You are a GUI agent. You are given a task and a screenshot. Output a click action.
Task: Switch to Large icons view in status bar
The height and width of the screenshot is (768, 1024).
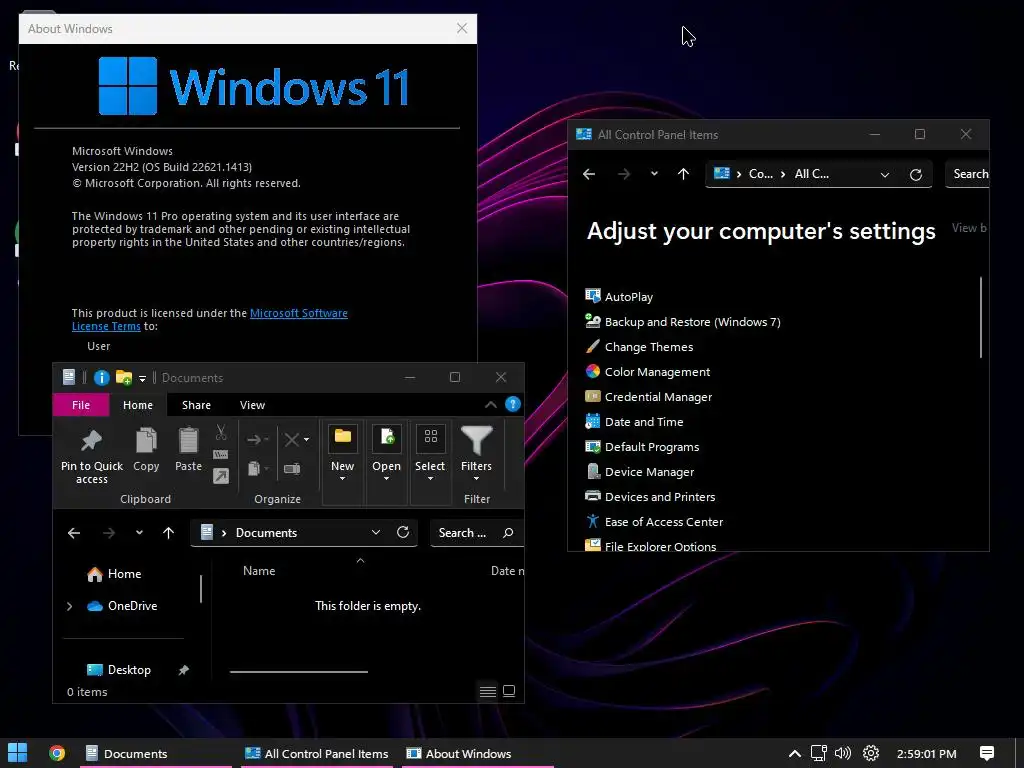tap(509, 691)
